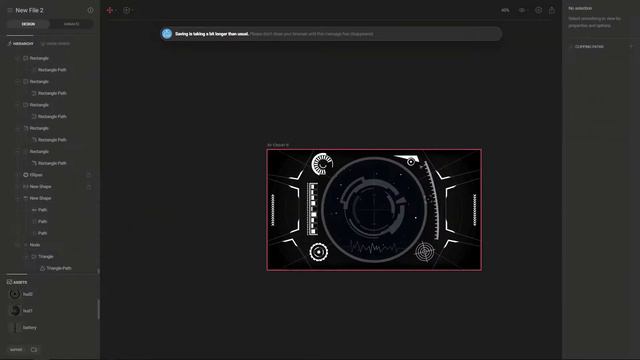Collapse the Node group arrow
The height and width of the screenshot is (360, 640).
[x=17, y=245]
